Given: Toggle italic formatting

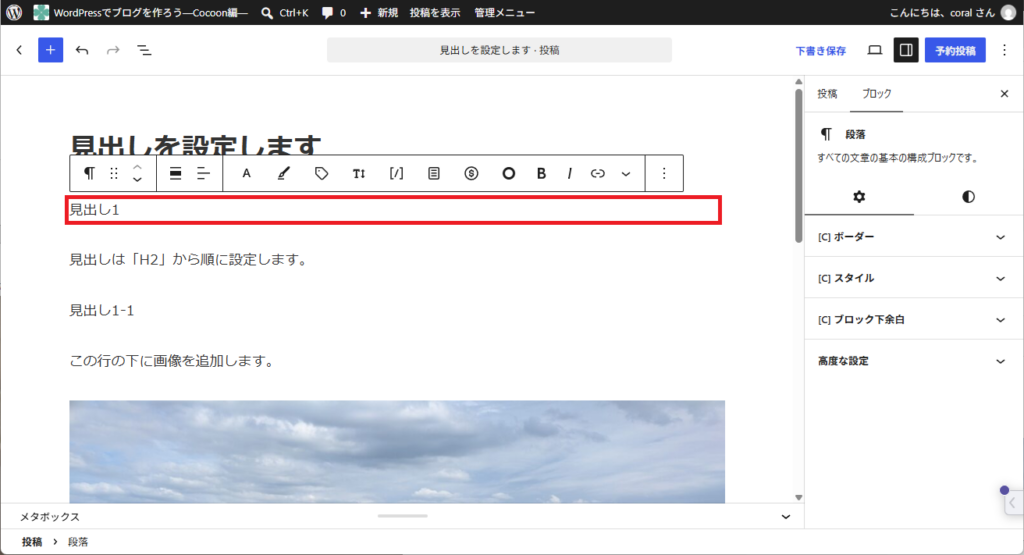Looking at the screenshot, I should [569, 173].
